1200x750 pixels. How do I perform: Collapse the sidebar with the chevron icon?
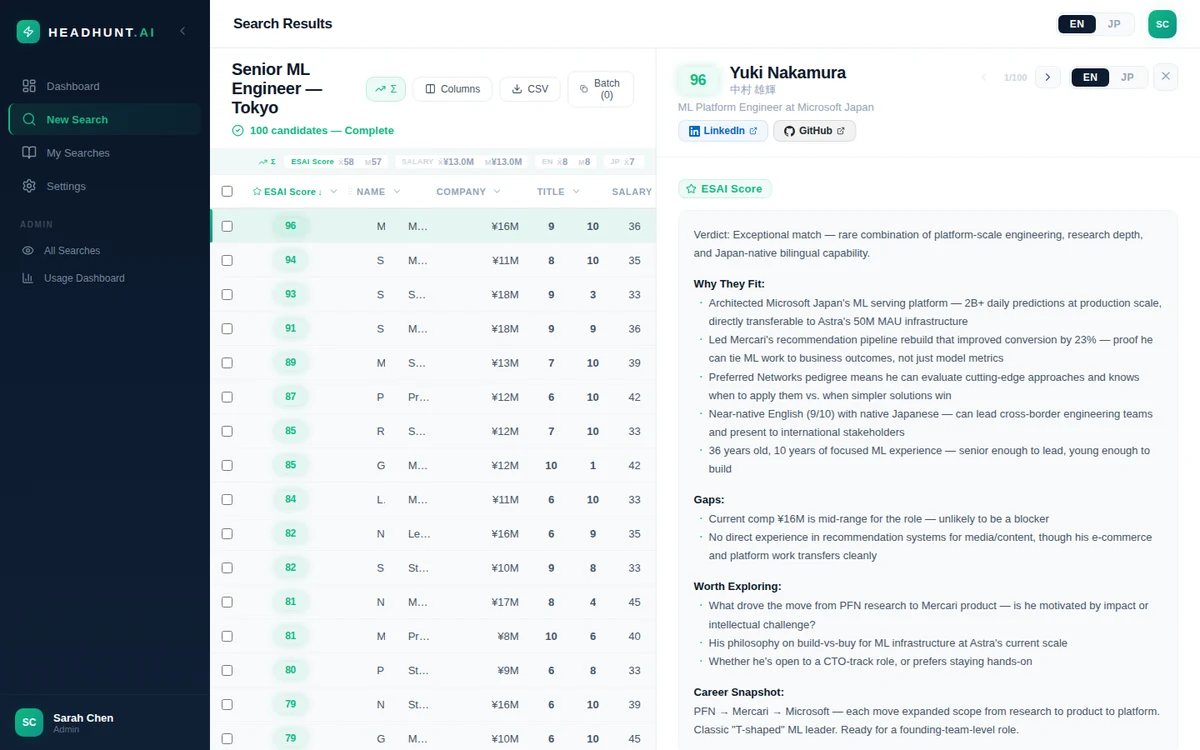183,31
